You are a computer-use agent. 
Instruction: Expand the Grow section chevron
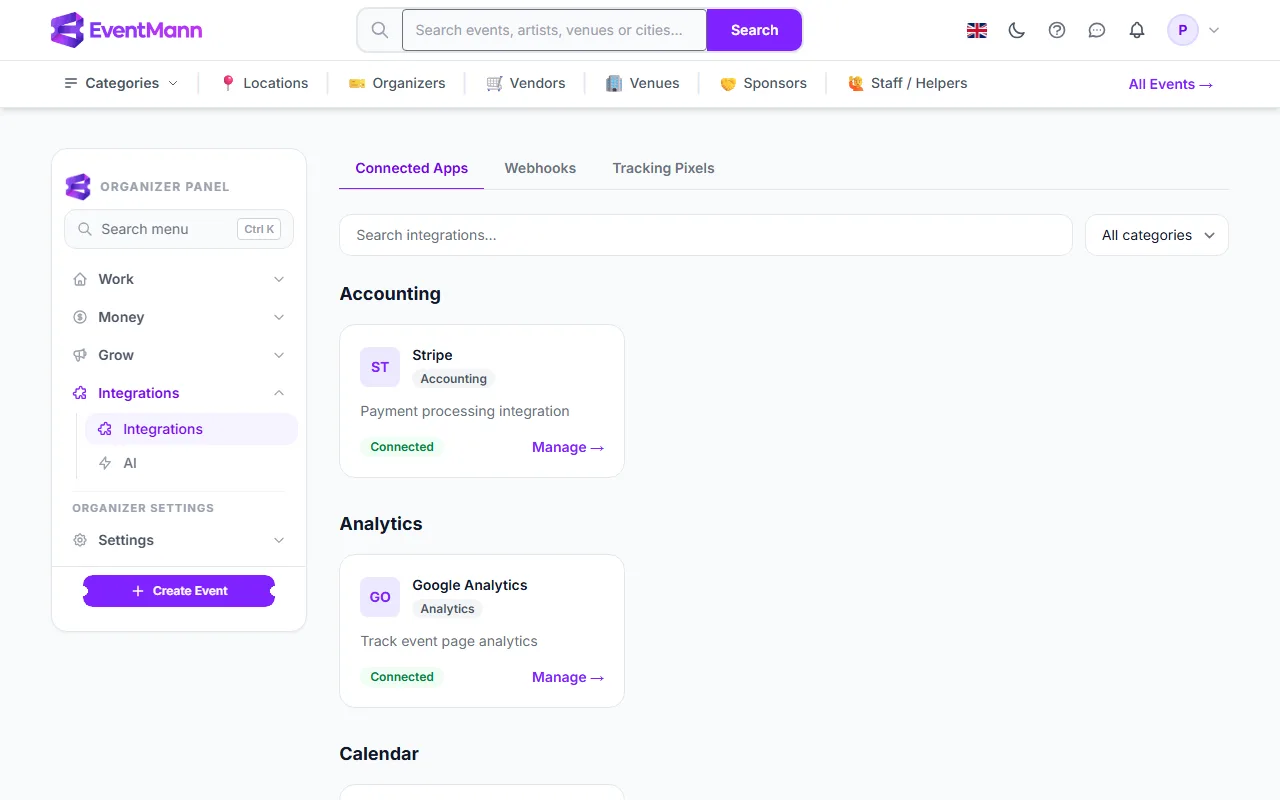point(279,355)
